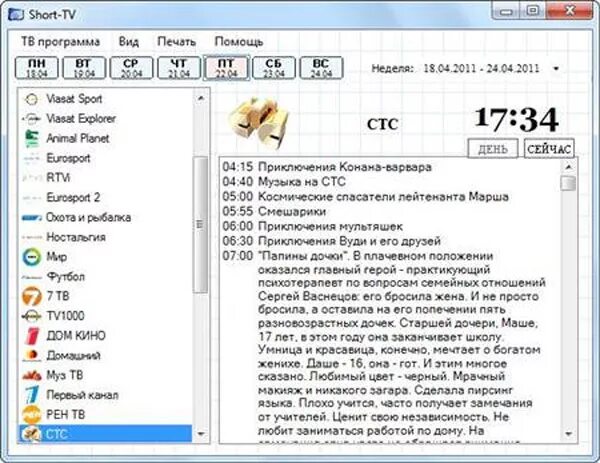Viewport: 600px width, 463px height.
Task: Click the СТС logo in the channel list
Action: coord(31,434)
